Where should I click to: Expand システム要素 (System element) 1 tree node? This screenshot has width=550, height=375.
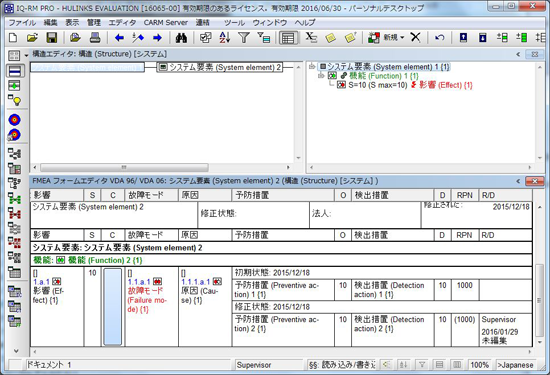point(312,67)
